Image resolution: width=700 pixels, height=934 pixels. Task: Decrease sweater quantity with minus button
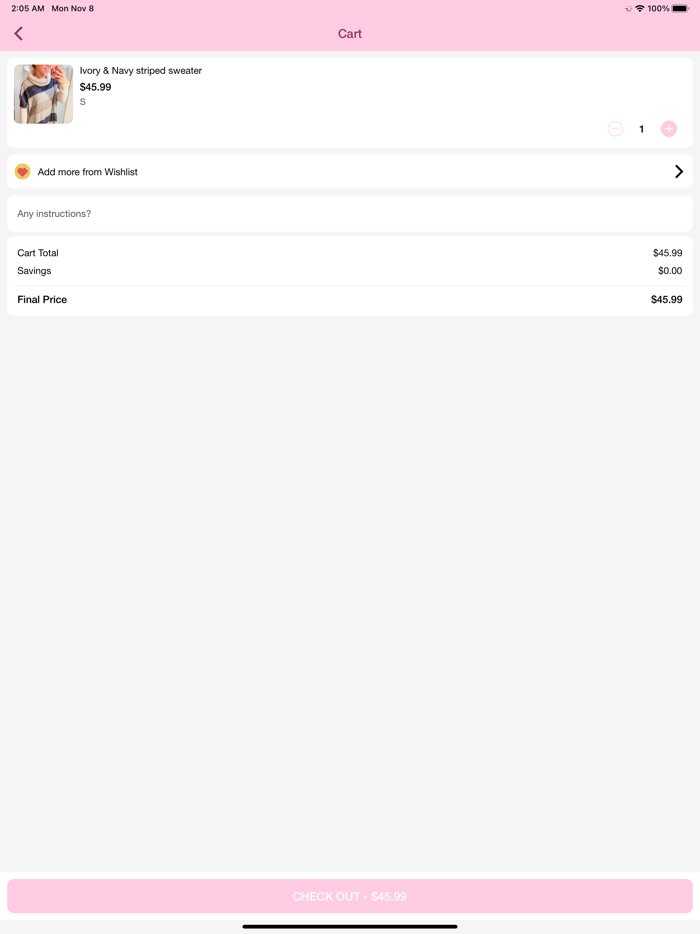point(615,129)
